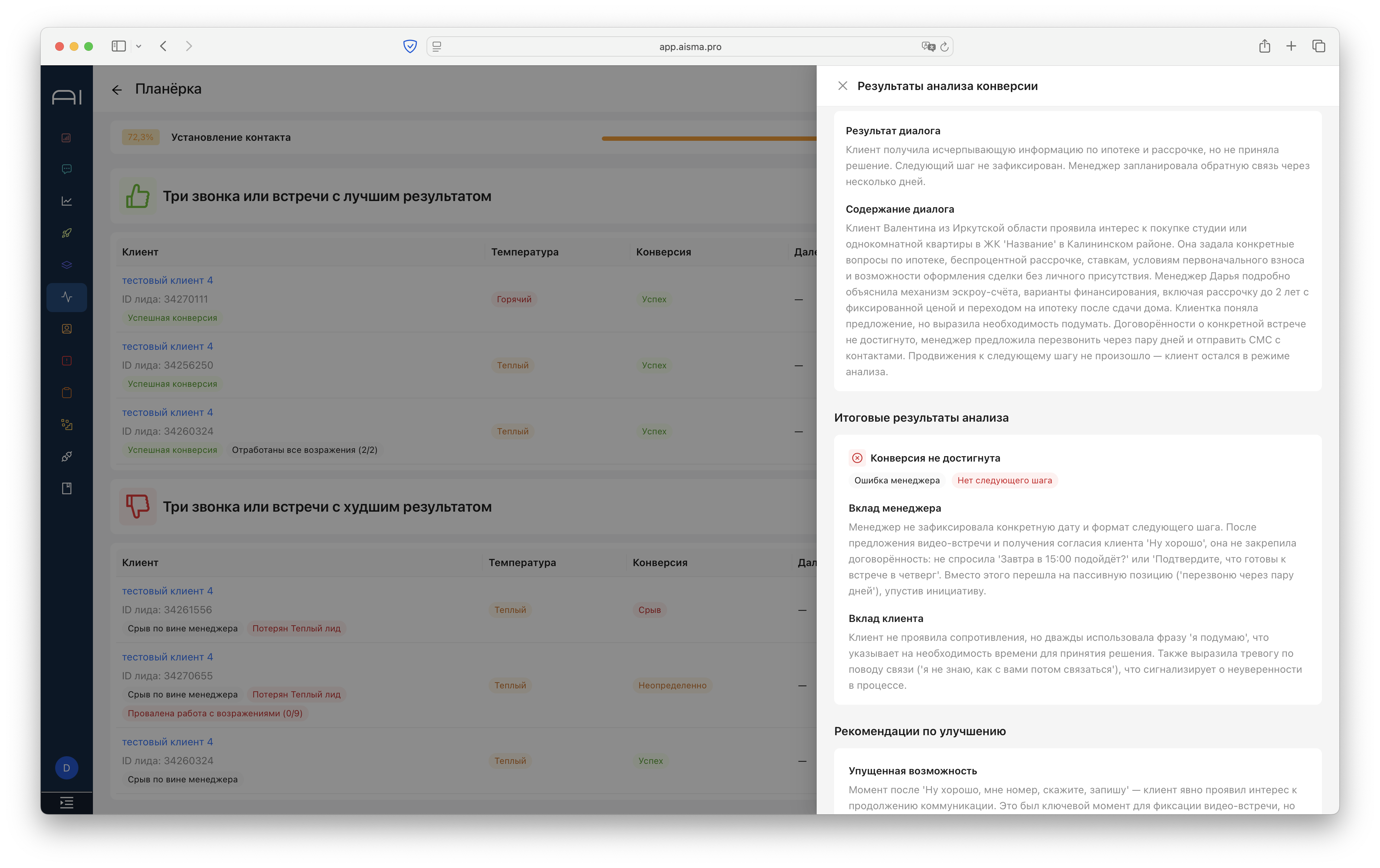Screen dimensions: 1380x868
Task: Click the Нет следующего шага tag
Action: [1004, 480]
